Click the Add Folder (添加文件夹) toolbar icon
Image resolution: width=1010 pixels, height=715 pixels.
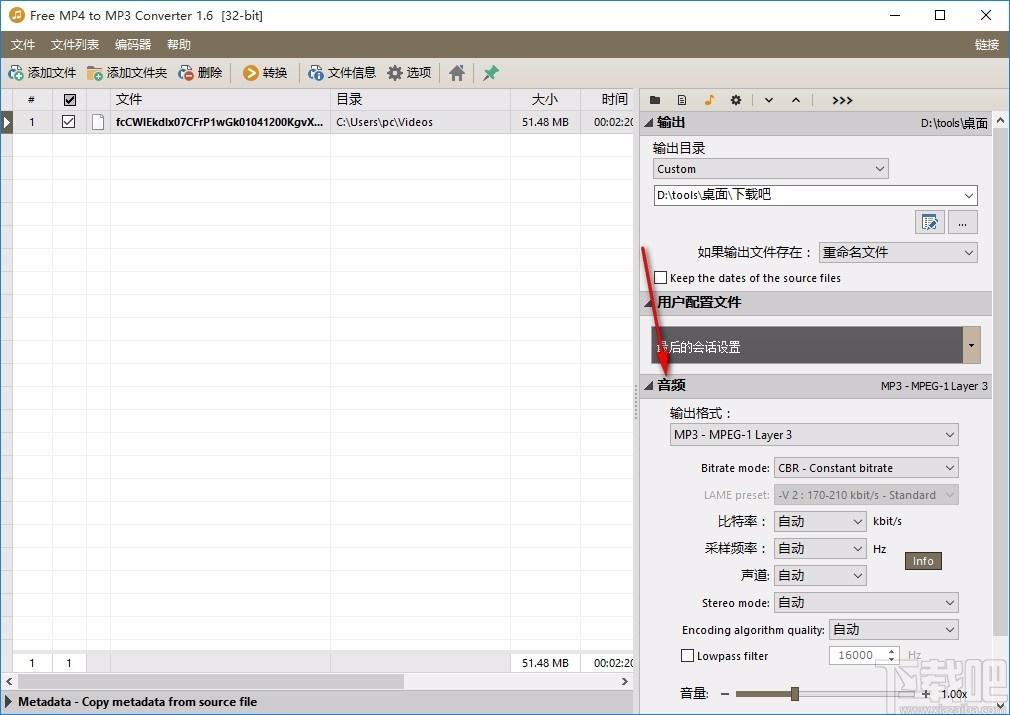point(95,73)
